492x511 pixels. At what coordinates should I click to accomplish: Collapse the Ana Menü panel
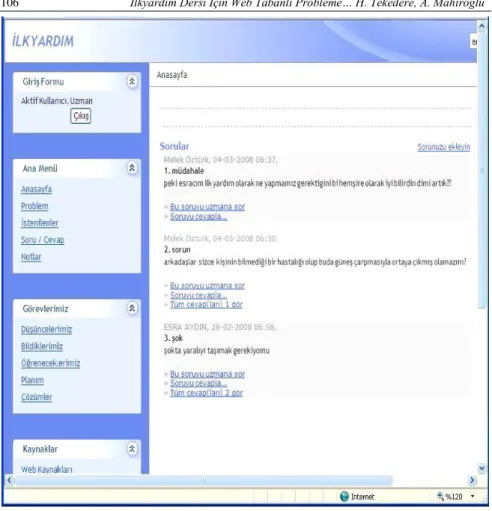[132, 168]
